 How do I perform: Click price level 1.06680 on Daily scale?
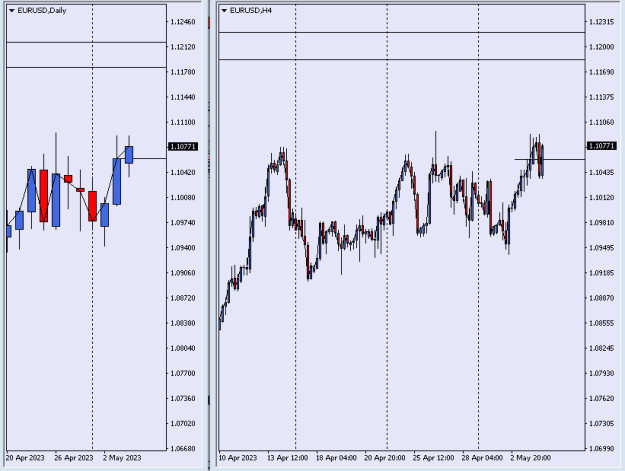point(183,449)
